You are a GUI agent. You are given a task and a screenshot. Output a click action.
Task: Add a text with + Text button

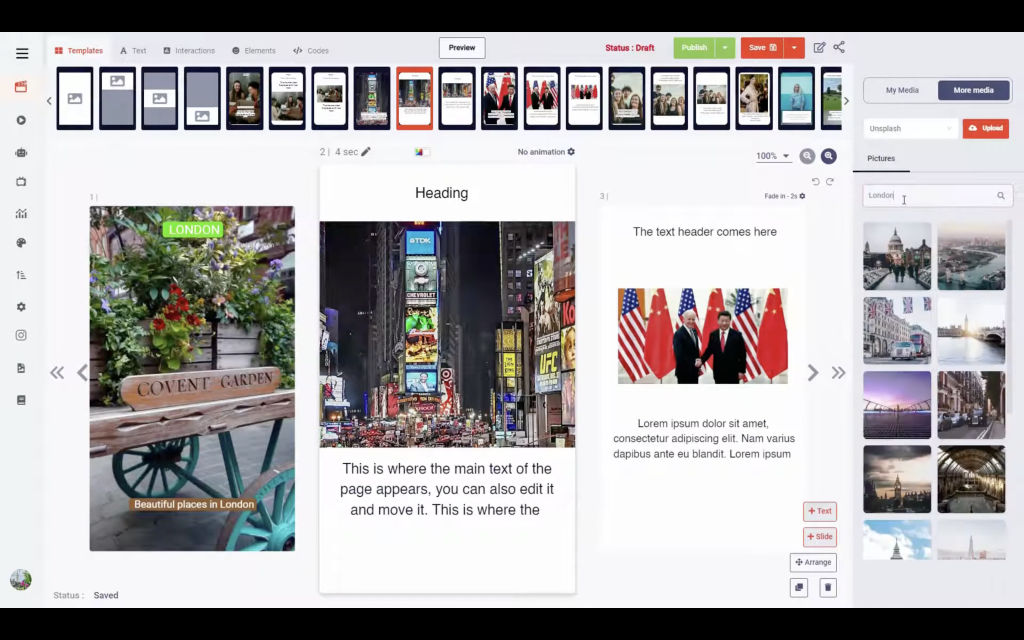pyautogui.click(x=820, y=511)
